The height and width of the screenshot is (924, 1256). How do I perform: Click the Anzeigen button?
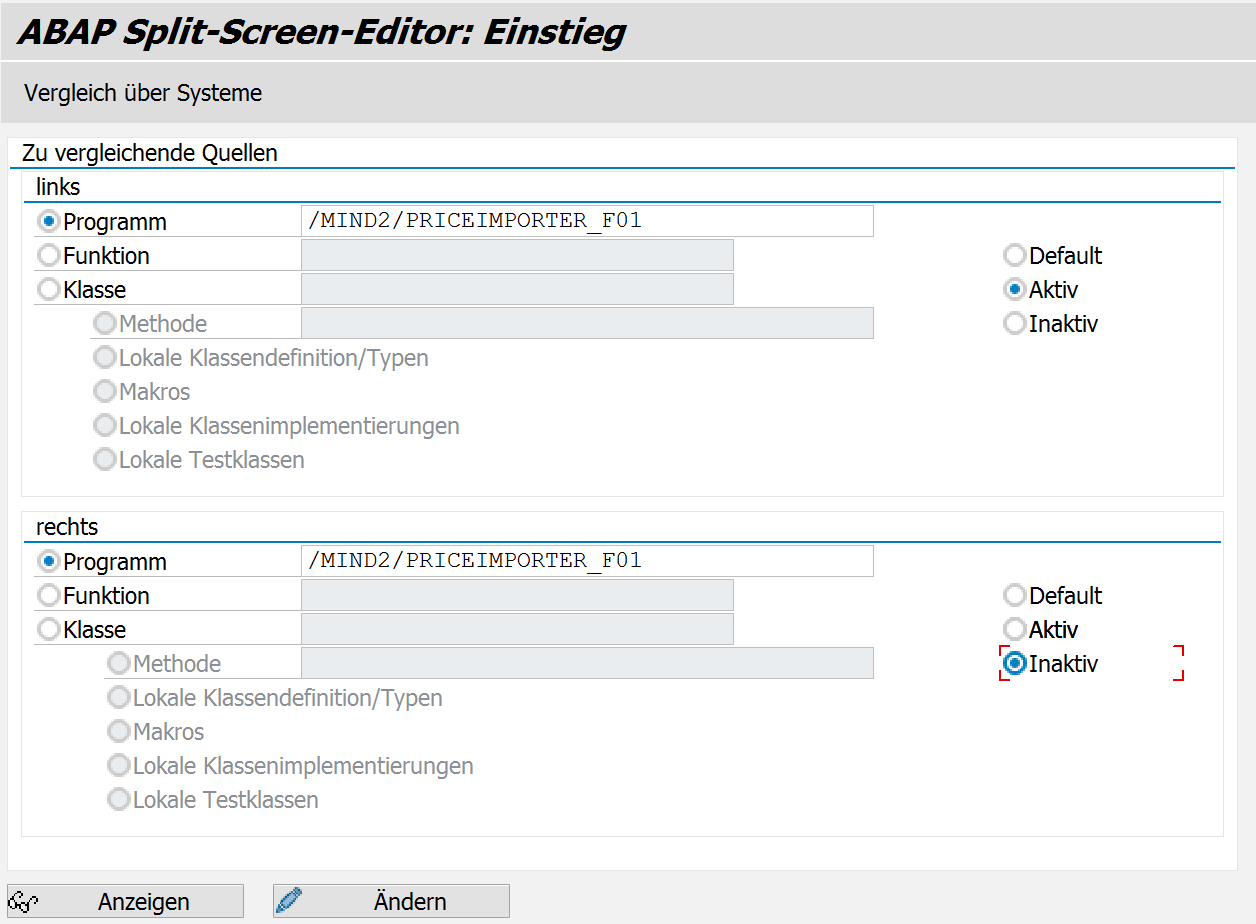click(125, 901)
